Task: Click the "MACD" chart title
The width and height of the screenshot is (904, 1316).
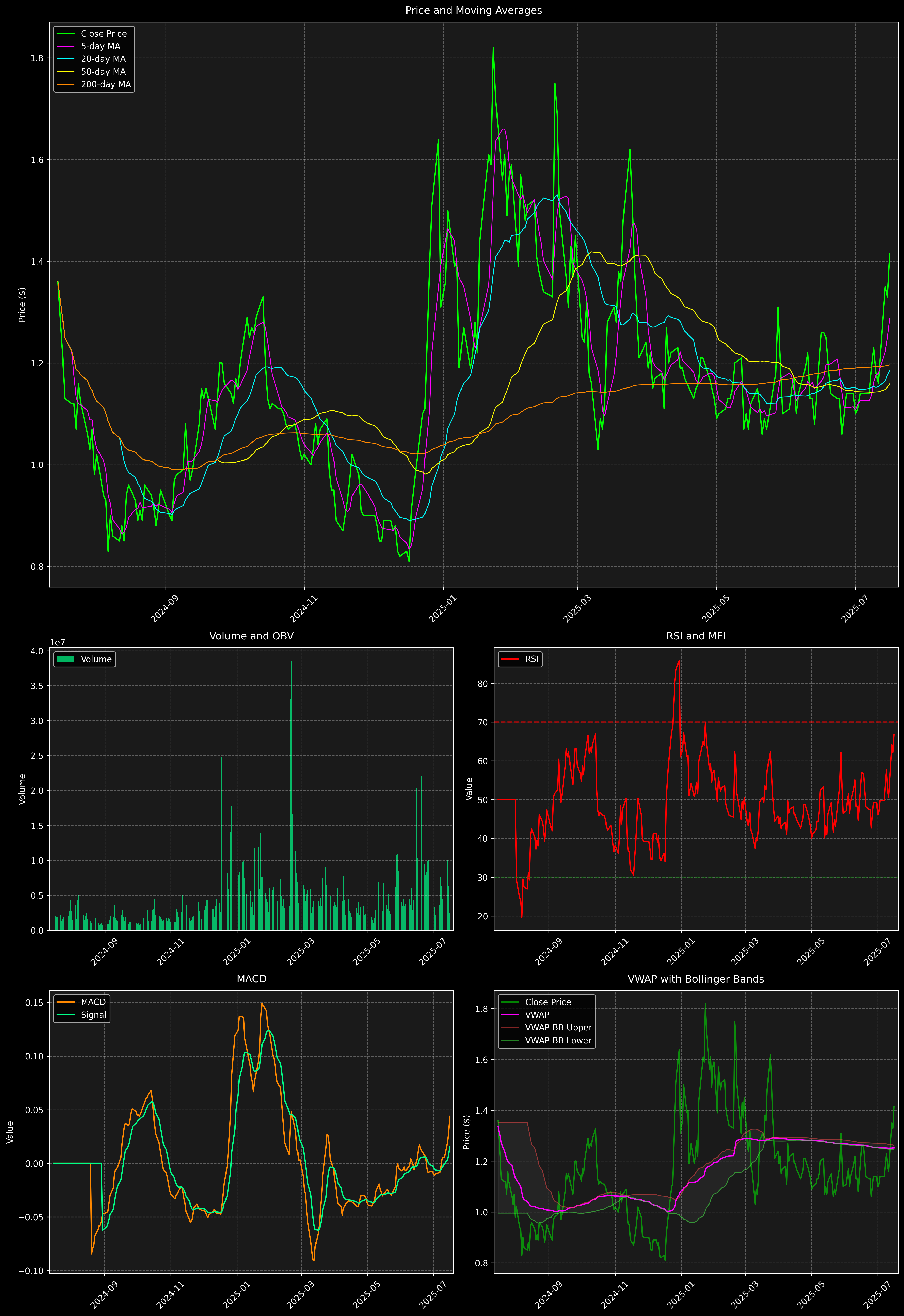Action: click(252, 979)
